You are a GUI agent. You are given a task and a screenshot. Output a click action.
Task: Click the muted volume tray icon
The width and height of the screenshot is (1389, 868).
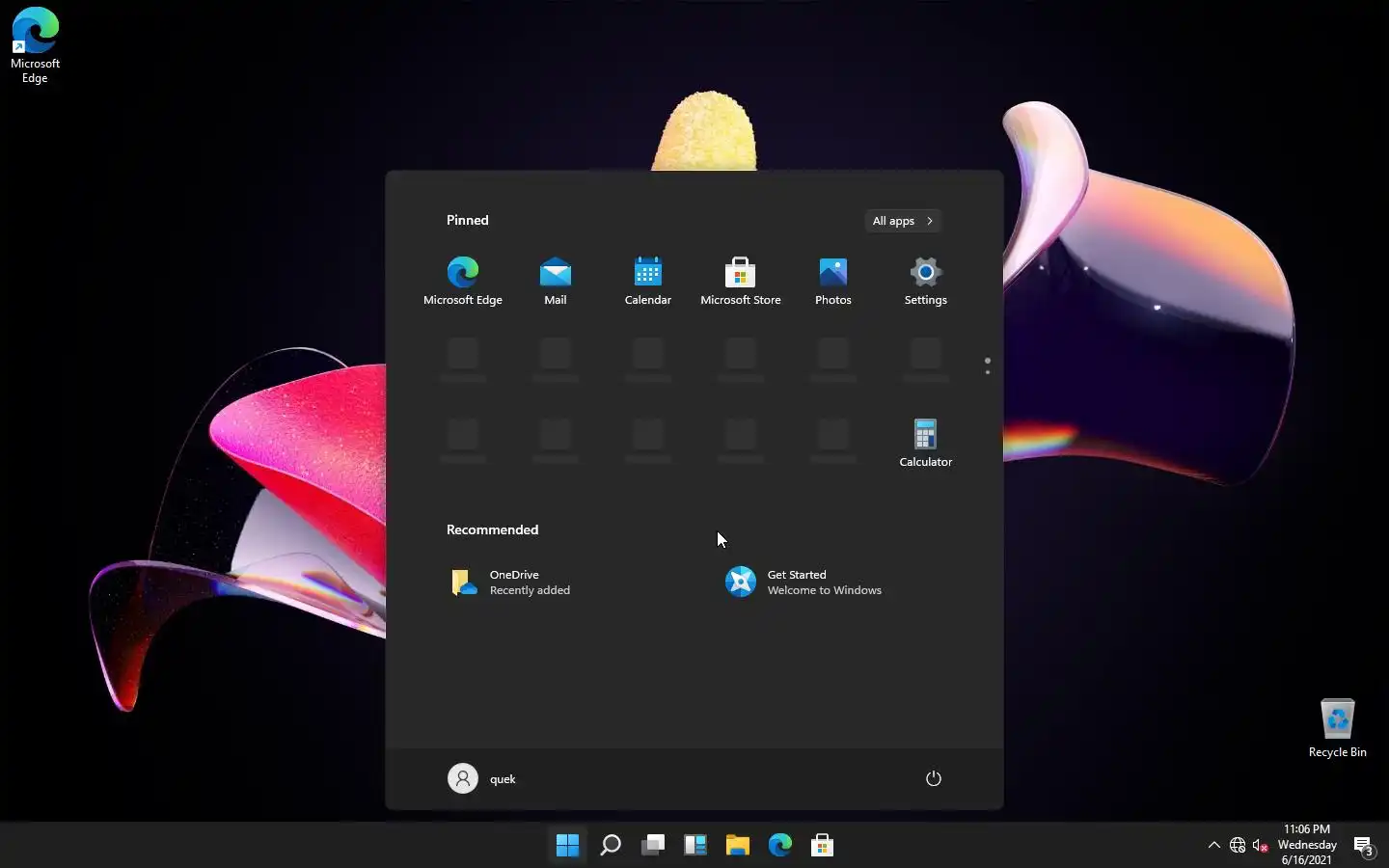click(x=1261, y=846)
